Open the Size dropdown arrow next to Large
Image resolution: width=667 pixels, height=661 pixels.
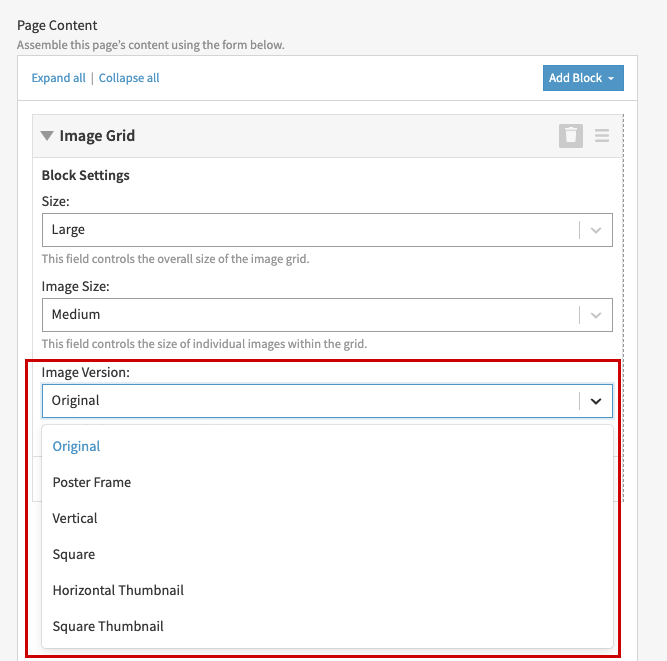[596, 230]
